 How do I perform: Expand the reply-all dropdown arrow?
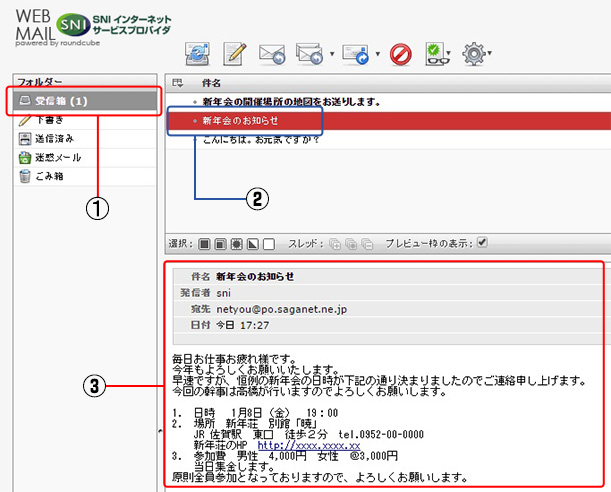[329, 56]
